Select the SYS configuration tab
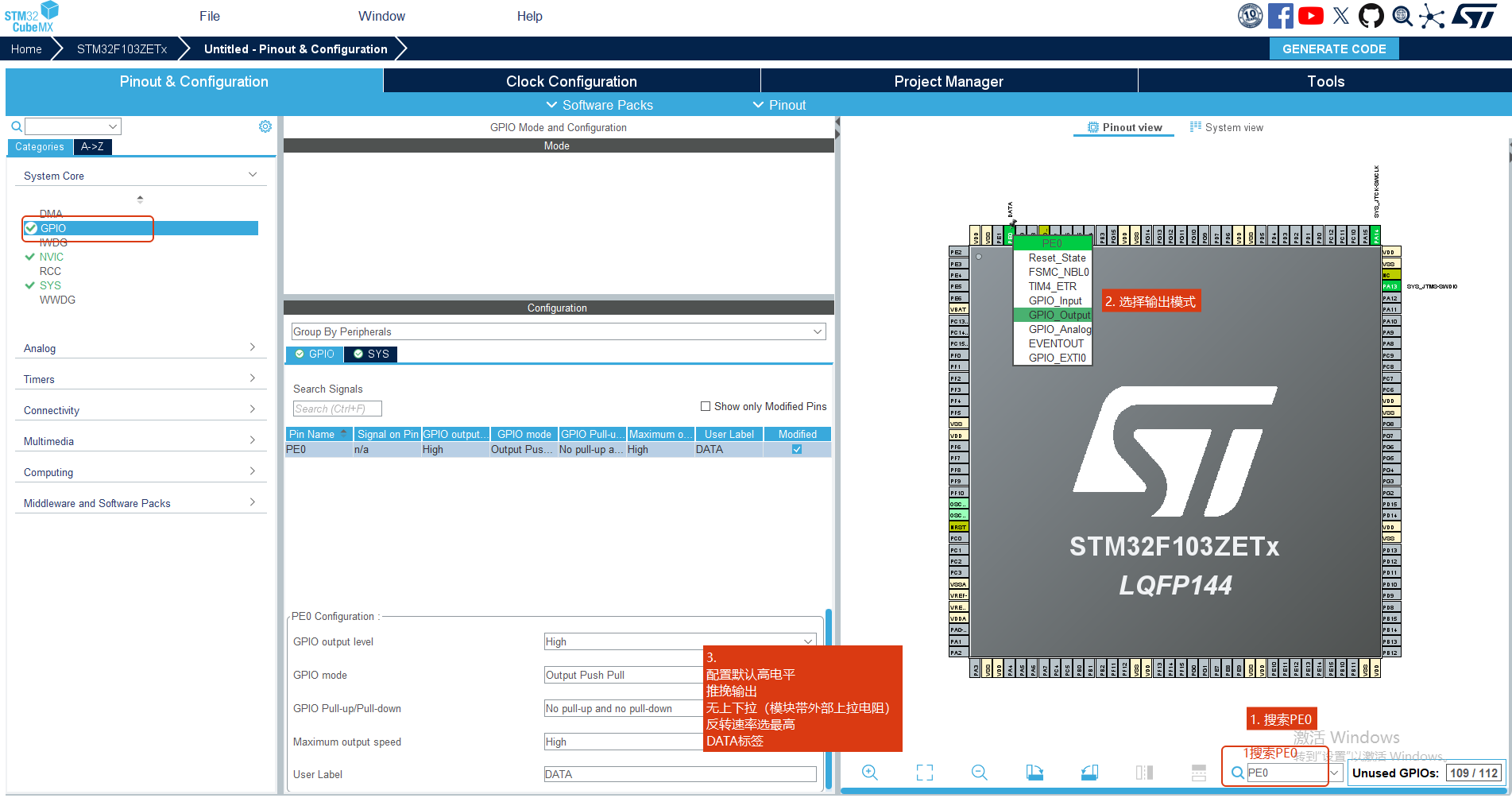 tap(370, 354)
